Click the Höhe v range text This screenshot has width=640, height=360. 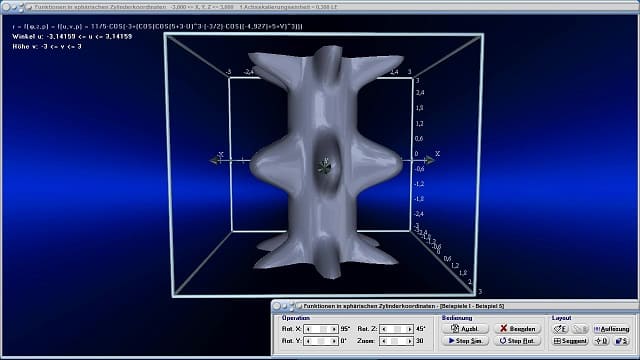click(x=47, y=47)
